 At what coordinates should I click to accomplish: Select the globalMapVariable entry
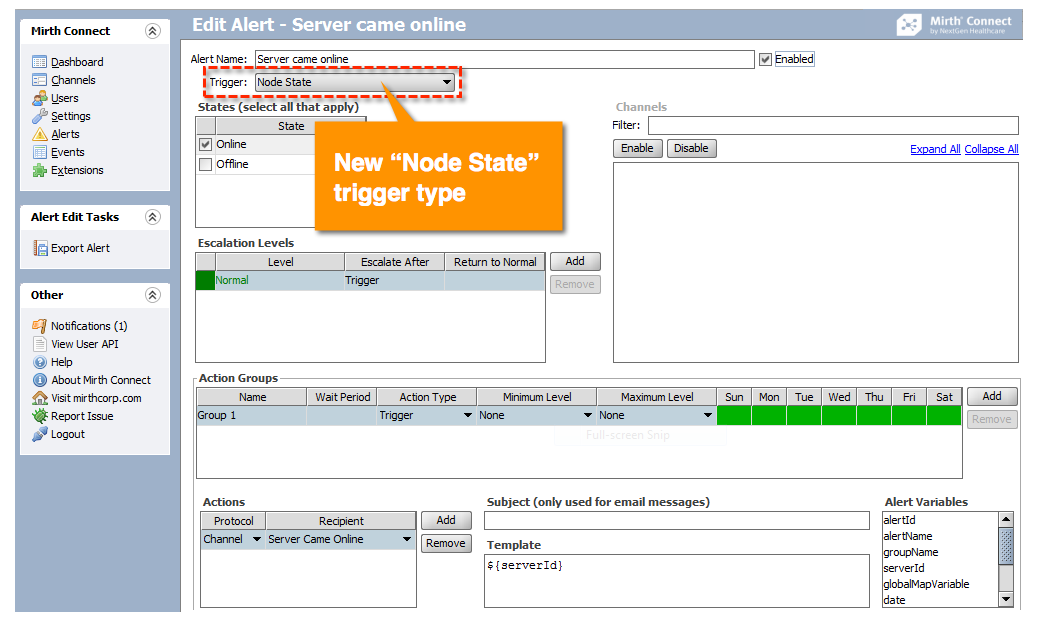(x=926, y=584)
